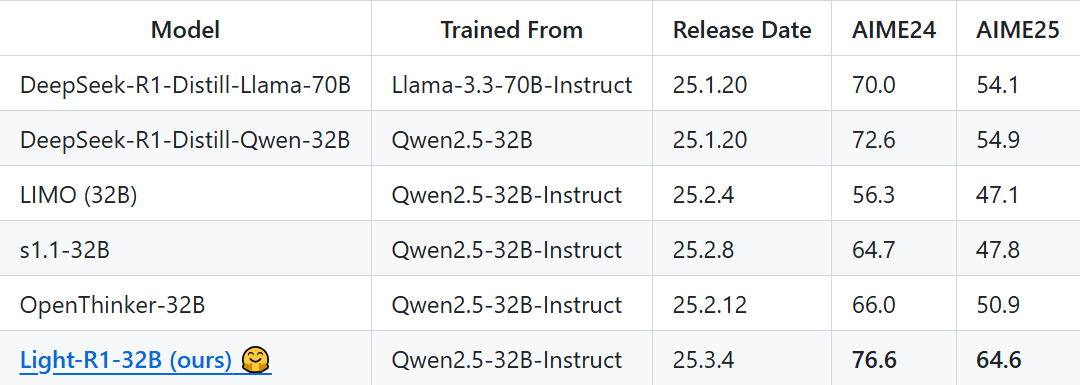Image resolution: width=1080 pixels, height=385 pixels.
Task: Open the Light-R1-32B (ours) link
Action: (126, 360)
